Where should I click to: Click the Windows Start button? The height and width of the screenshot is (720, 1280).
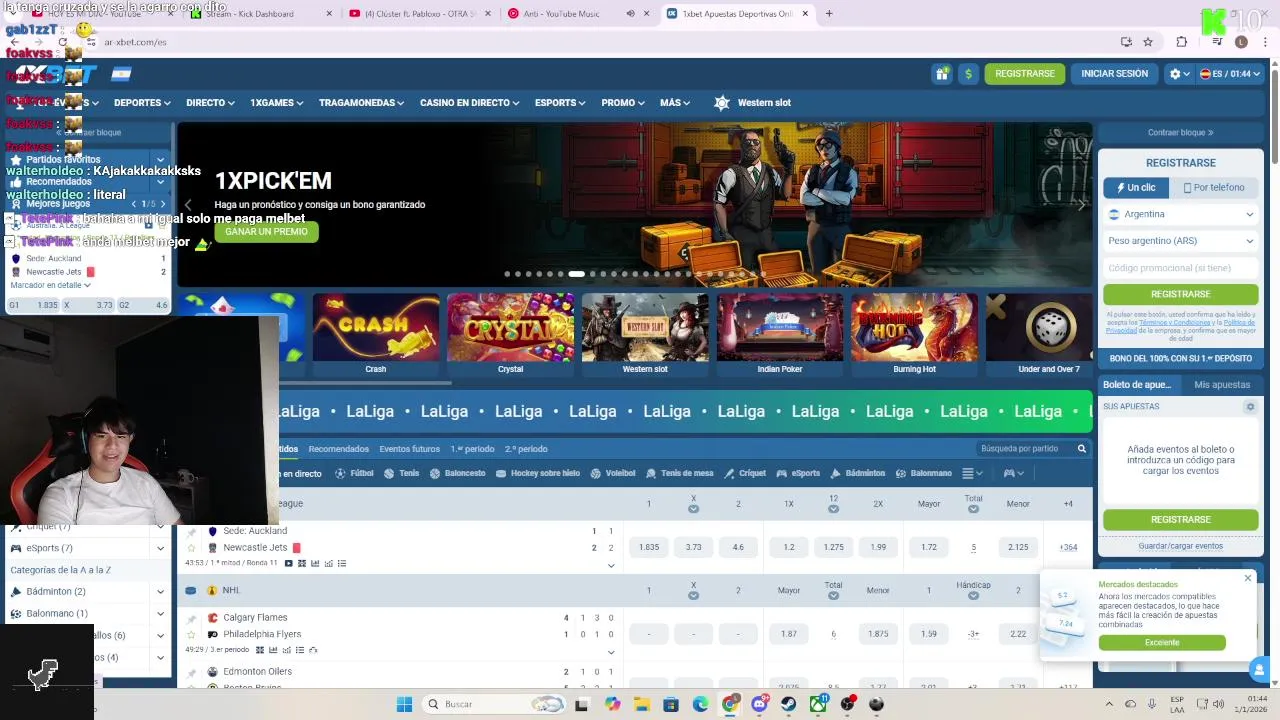(404, 704)
